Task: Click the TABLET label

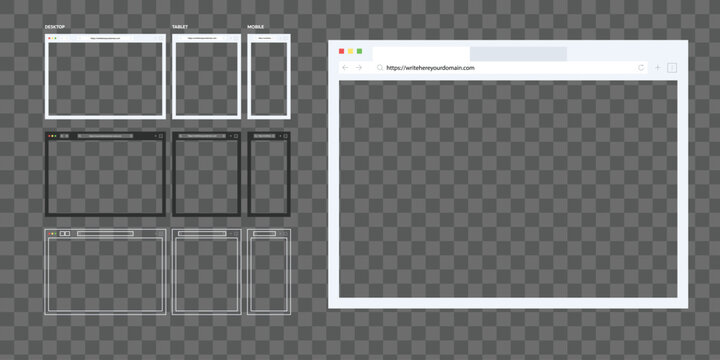Action: click(180, 27)
